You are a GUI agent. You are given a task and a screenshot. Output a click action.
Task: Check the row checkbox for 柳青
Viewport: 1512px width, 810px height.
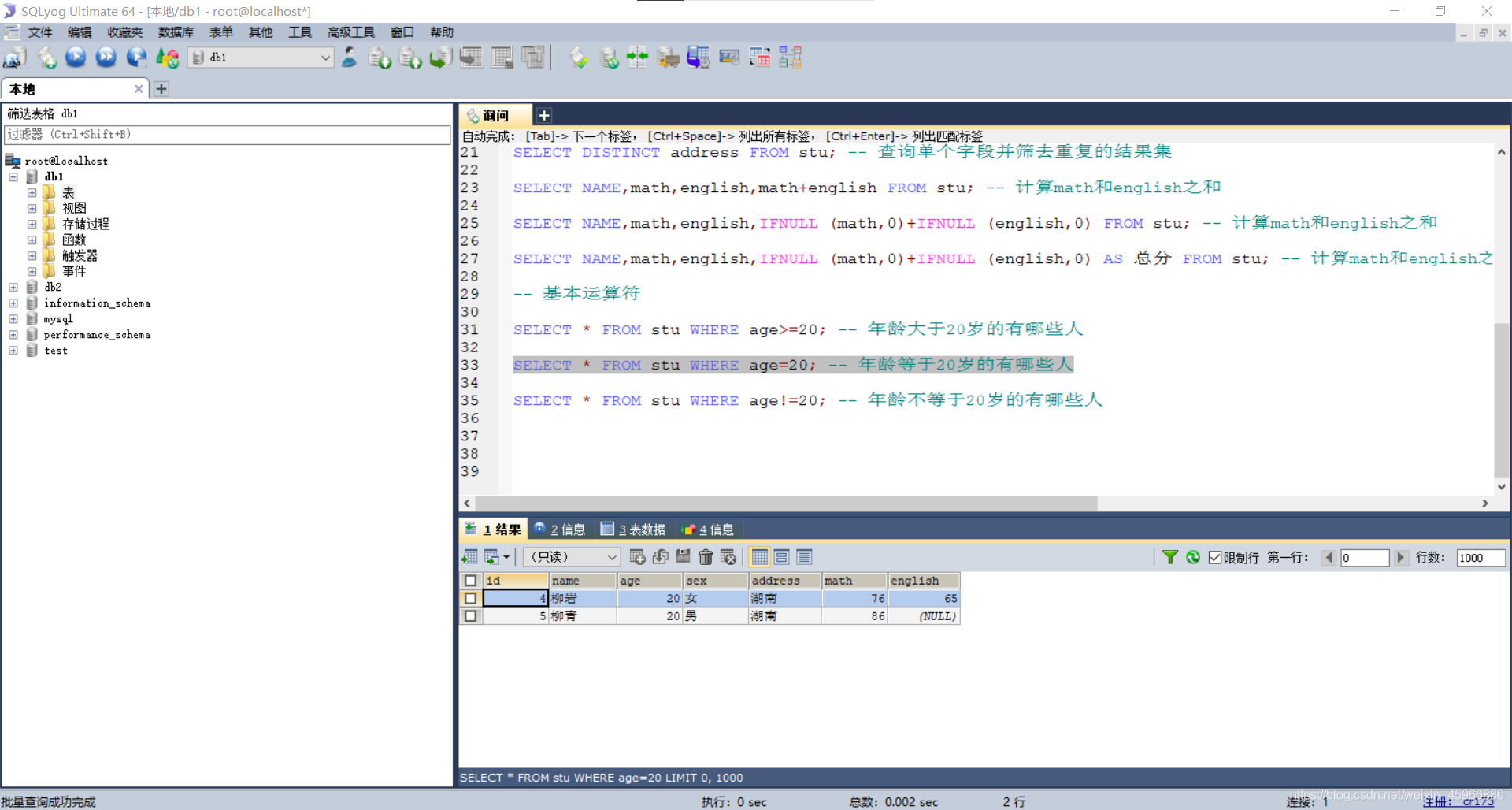click(471, 616)
